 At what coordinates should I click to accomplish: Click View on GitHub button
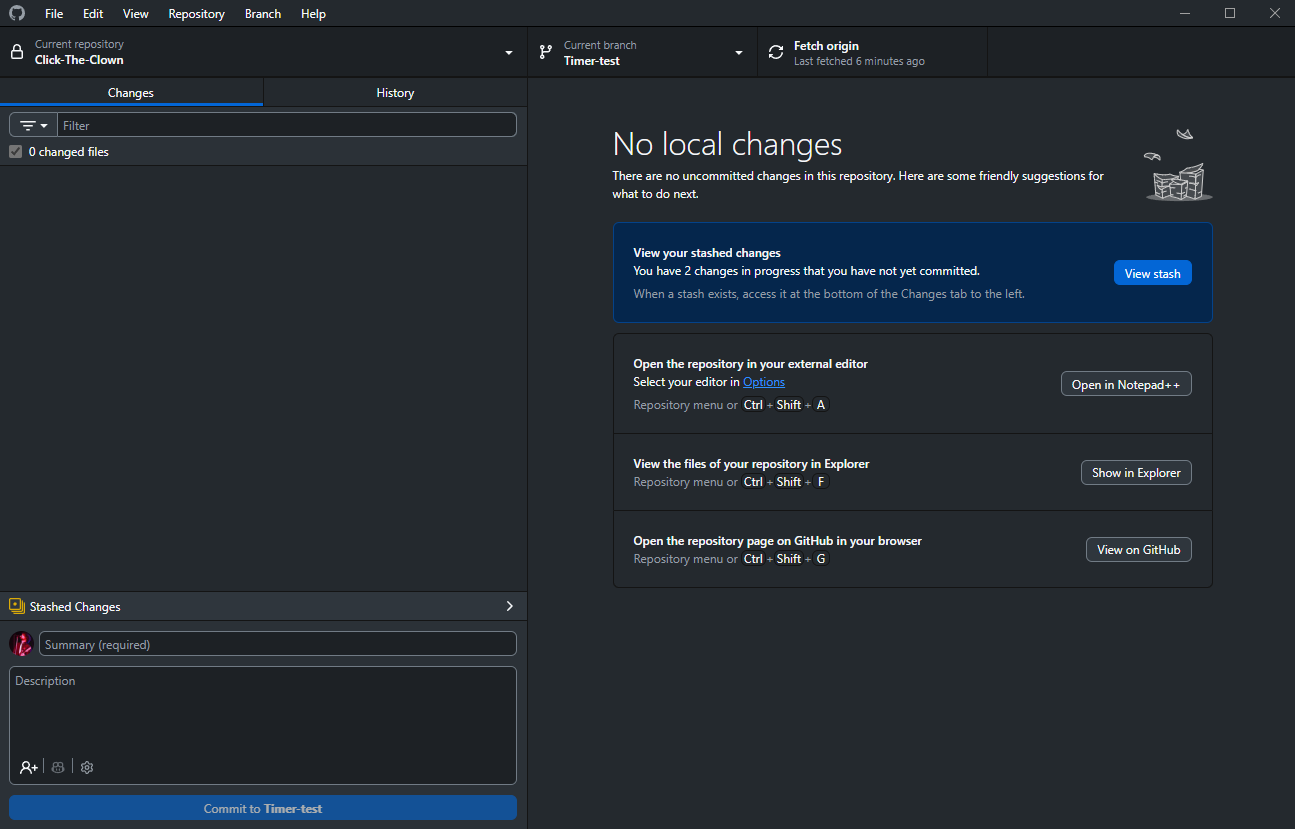click(x=1138, y=549)
